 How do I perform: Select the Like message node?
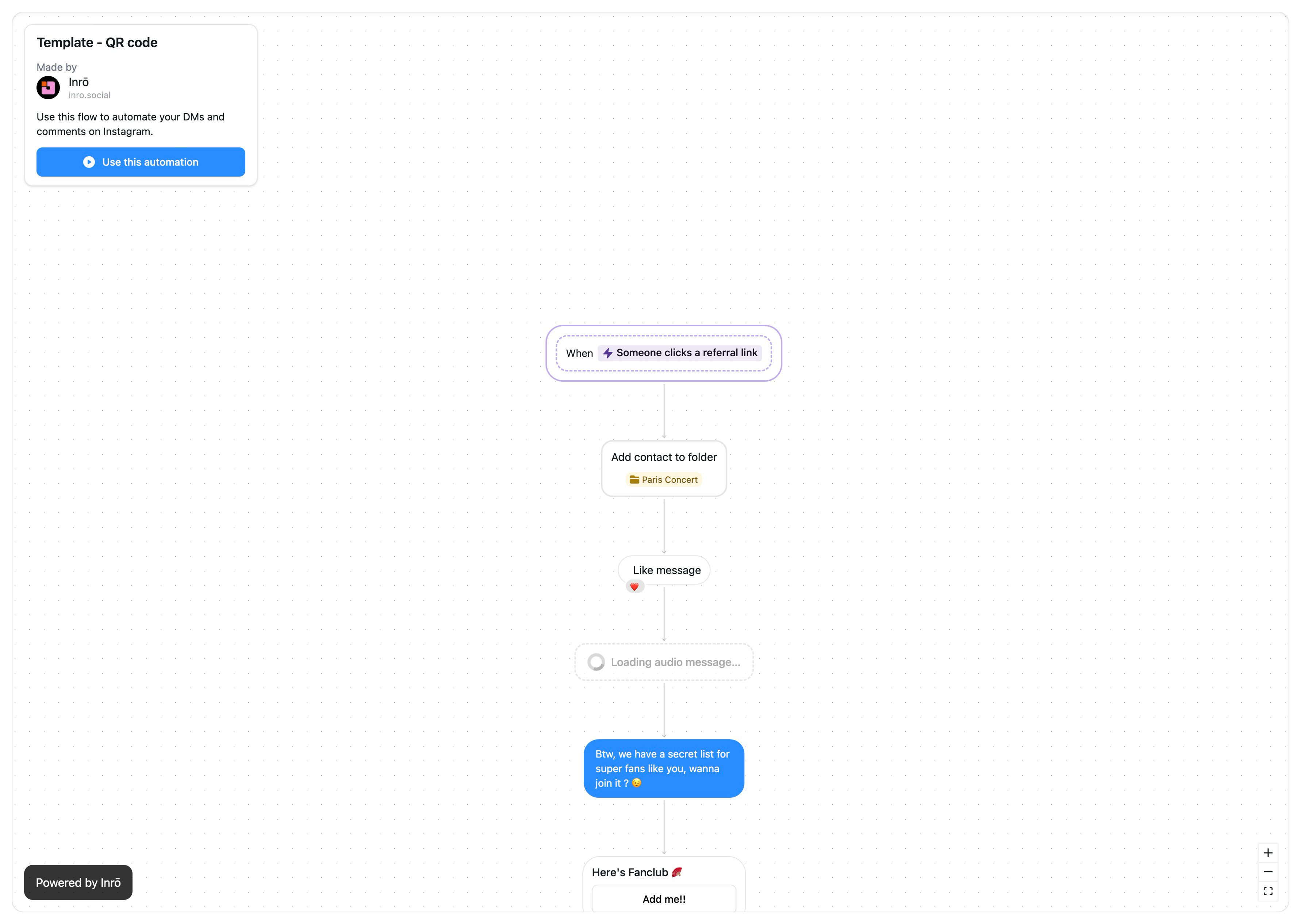pyautogui.click(x=664, y=570)
